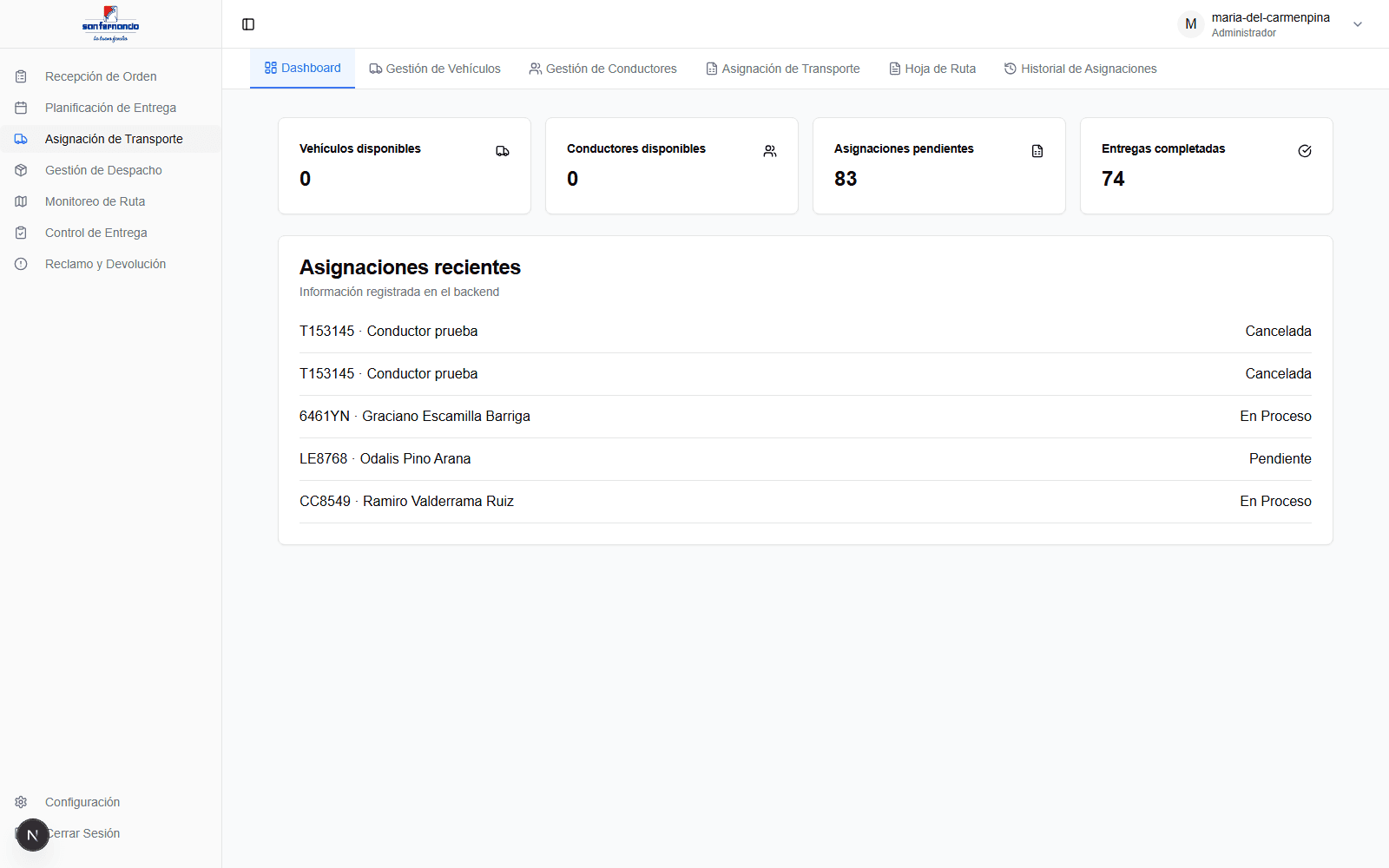Toggle the sidebar panel icon
Viewport: 1389px width, 868px height.
248,24
